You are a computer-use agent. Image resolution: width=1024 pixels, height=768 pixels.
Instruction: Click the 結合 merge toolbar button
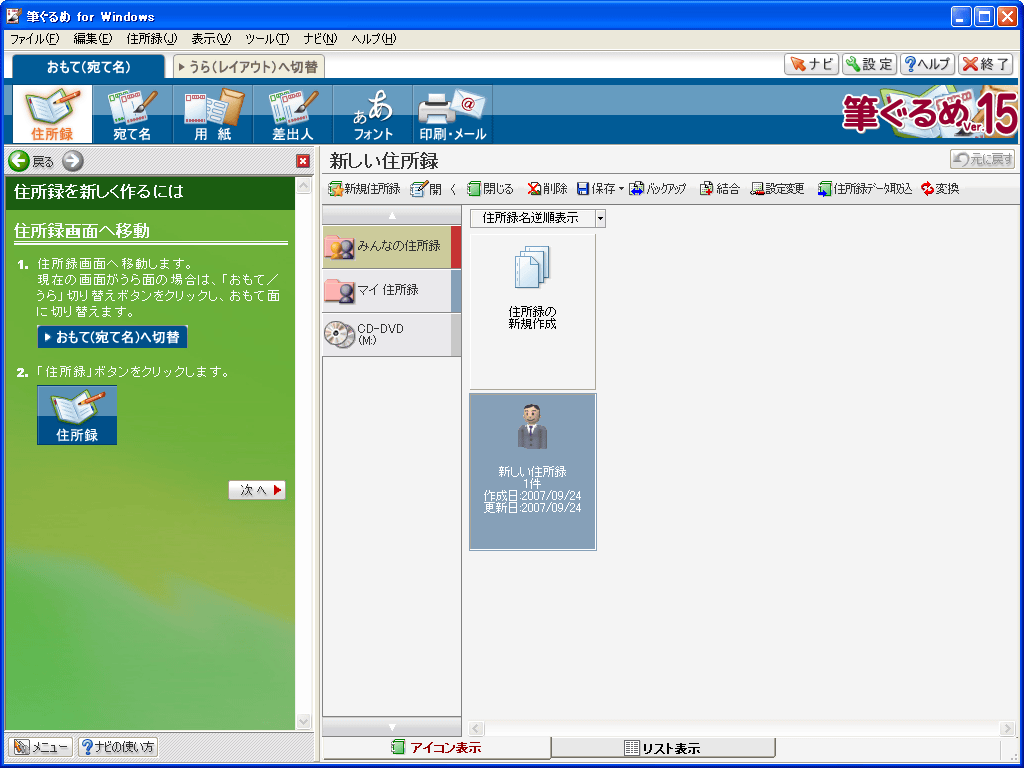[x=720, y=189]
